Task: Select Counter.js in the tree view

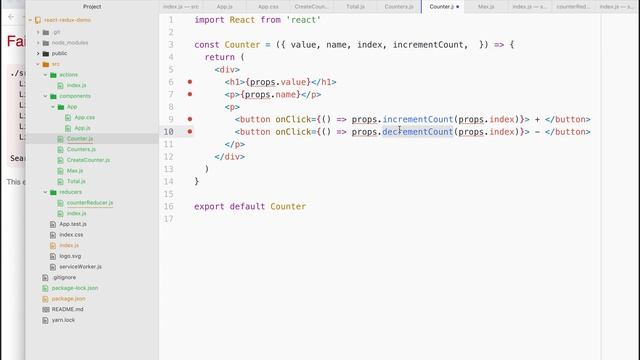Action: 80,139
